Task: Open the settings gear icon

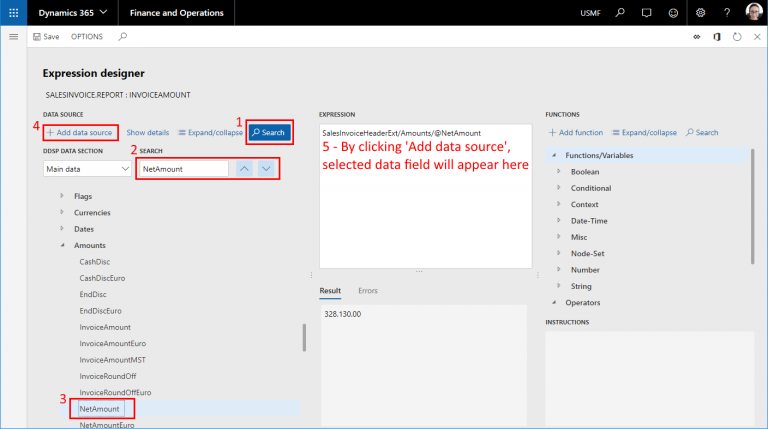Action: coord(700,12)
